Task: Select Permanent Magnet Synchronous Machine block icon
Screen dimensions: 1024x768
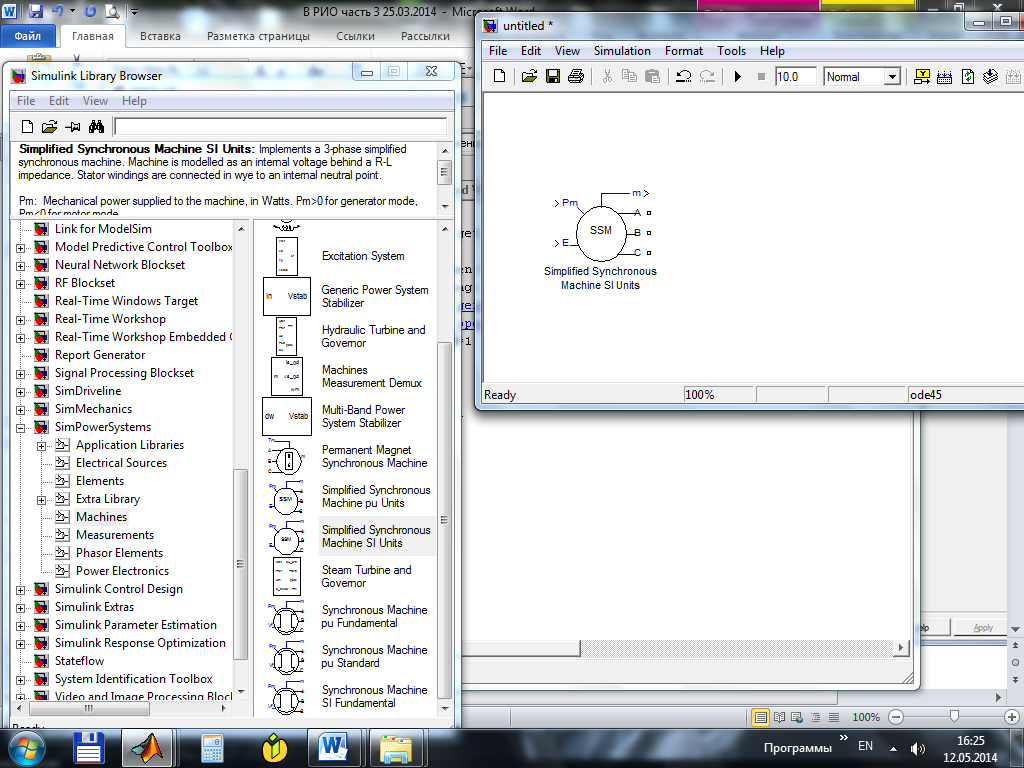Action: pos(285,456)
